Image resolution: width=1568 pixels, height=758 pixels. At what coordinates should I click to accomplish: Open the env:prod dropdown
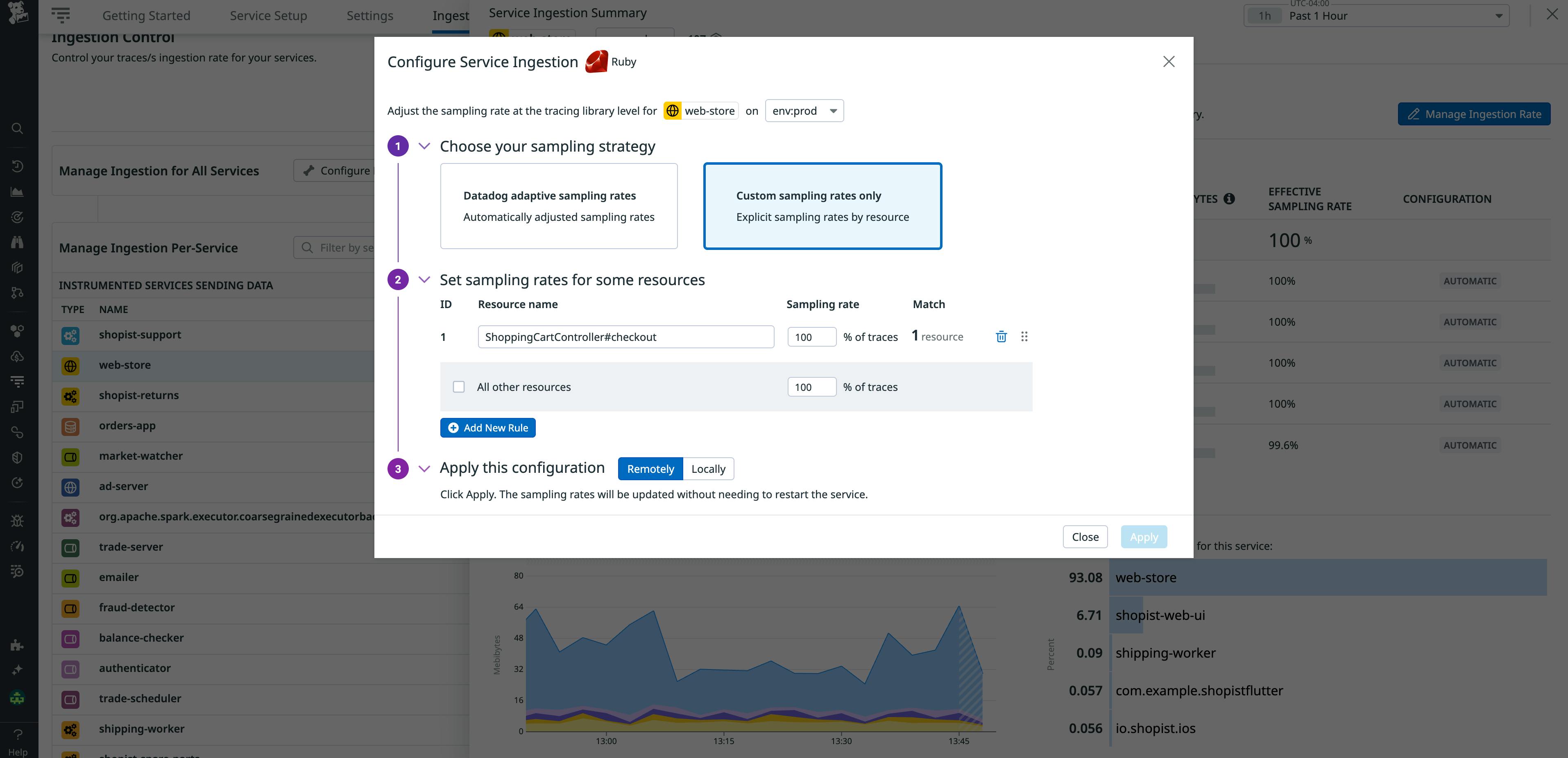804,110
